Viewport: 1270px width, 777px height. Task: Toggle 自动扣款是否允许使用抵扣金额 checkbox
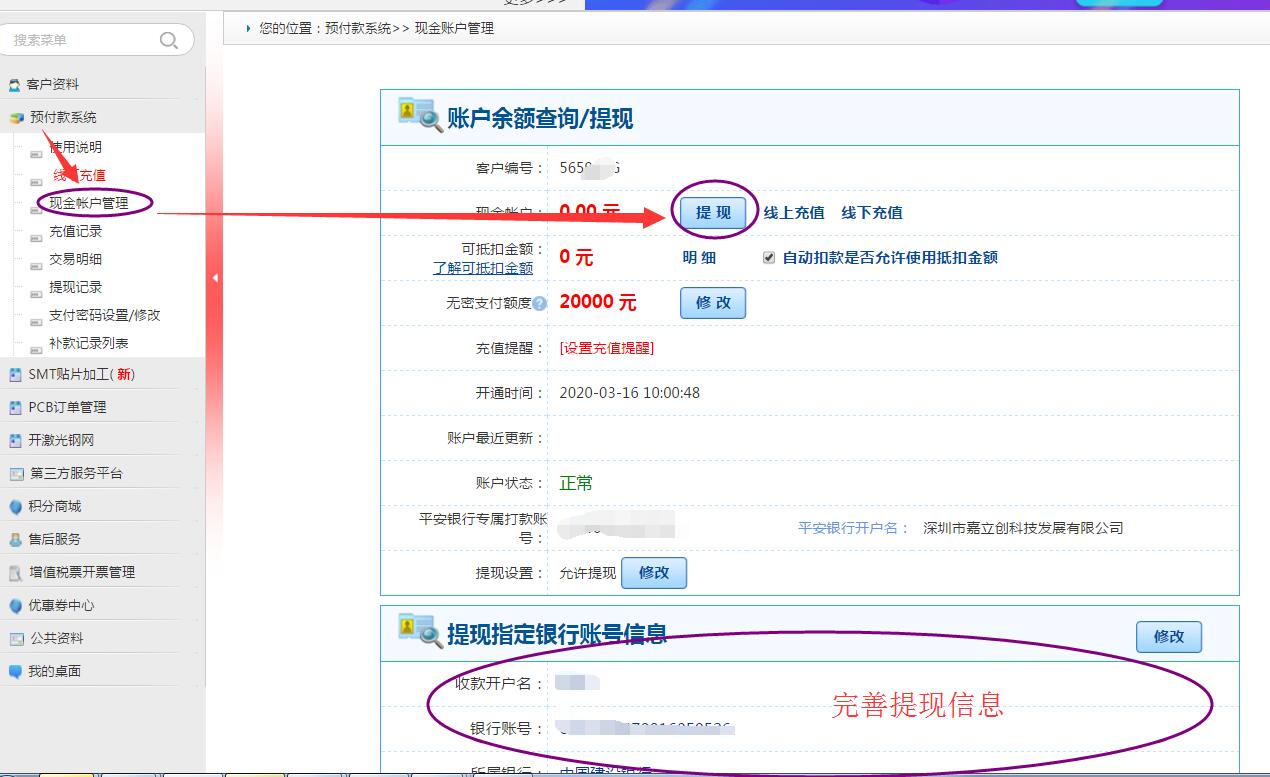(769, 257)
